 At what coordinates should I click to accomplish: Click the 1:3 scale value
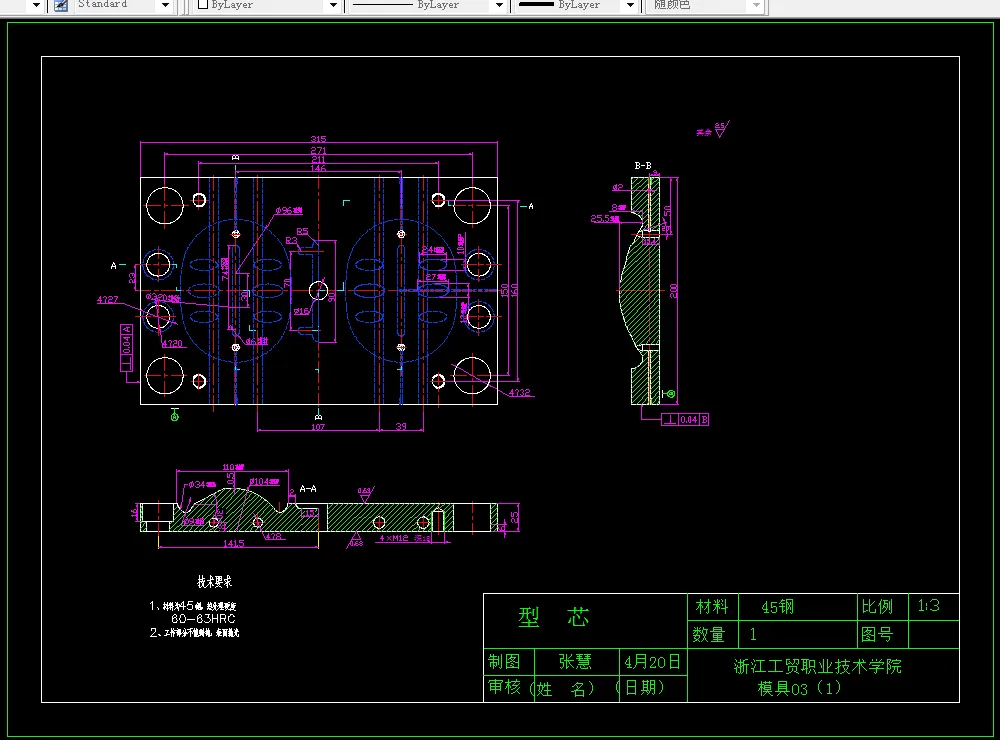[x=929, y=605]
